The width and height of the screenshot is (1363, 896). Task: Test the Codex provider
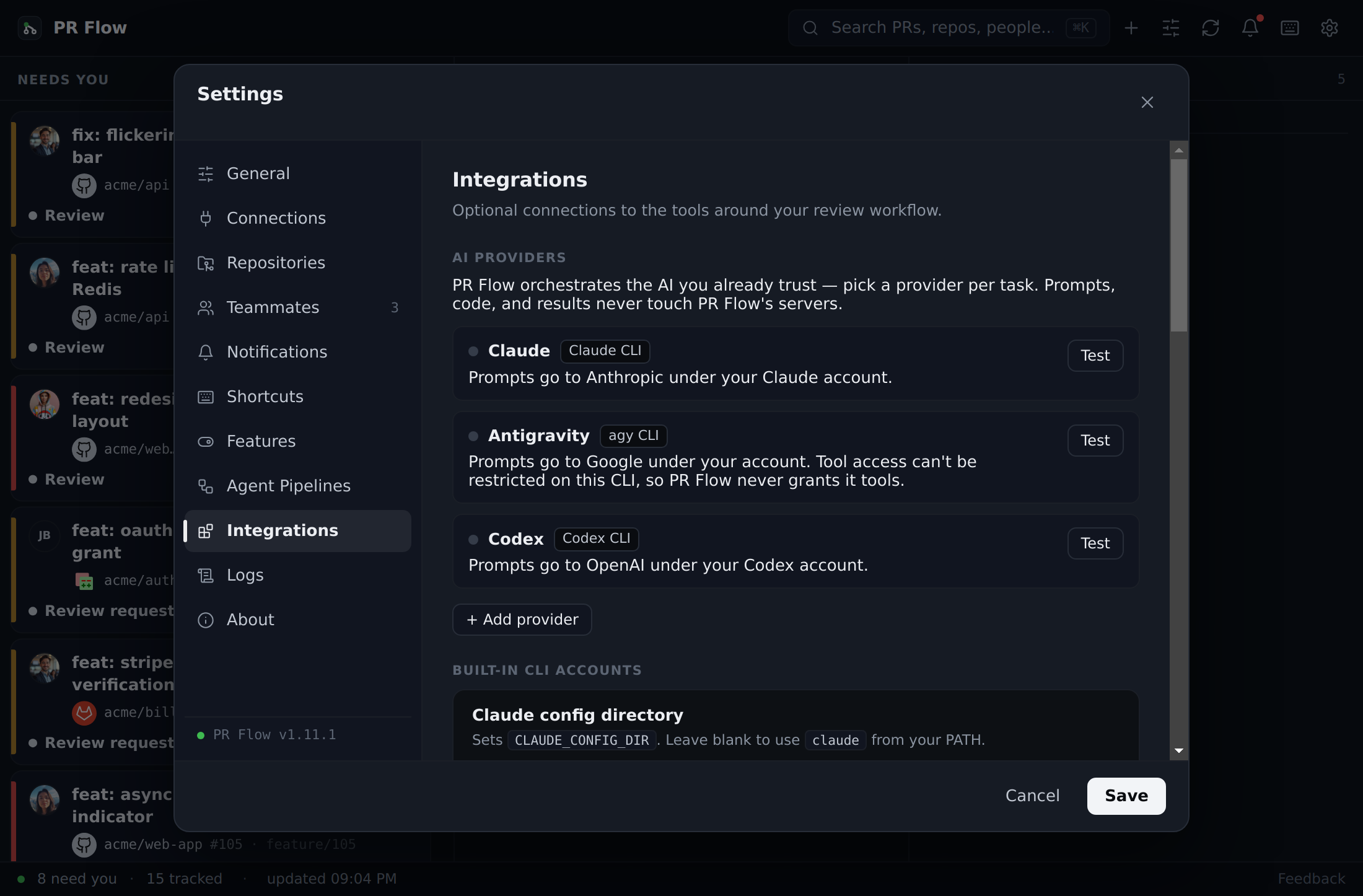[1095, 543]
